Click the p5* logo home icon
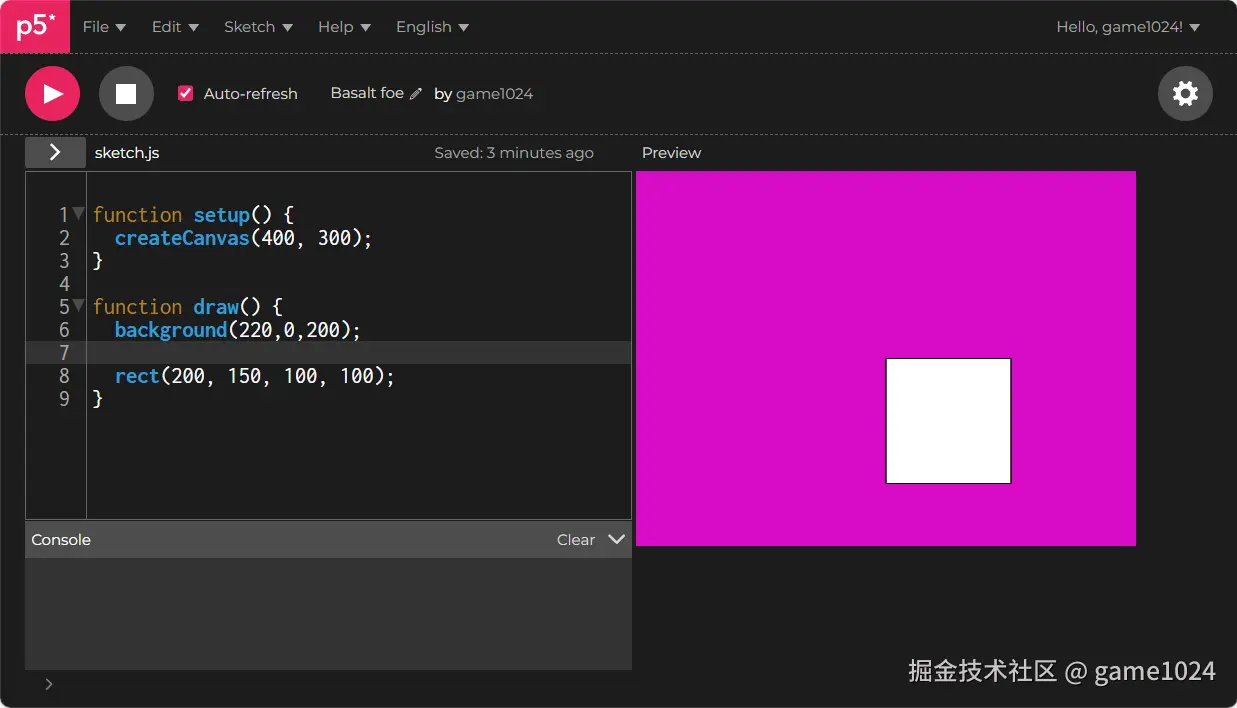This screenshot has width=1237, height=708. click(x=35, y=26)
